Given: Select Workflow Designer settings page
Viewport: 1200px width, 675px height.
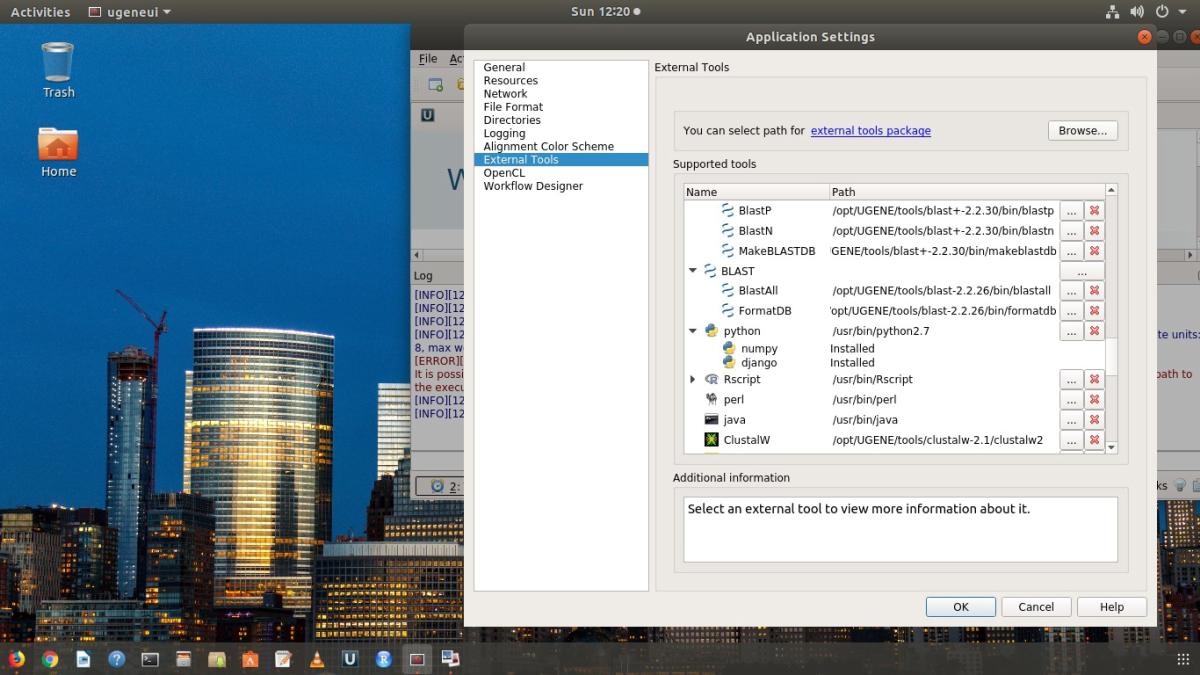Looking at the screenshot, I should (x=533, y=186).
